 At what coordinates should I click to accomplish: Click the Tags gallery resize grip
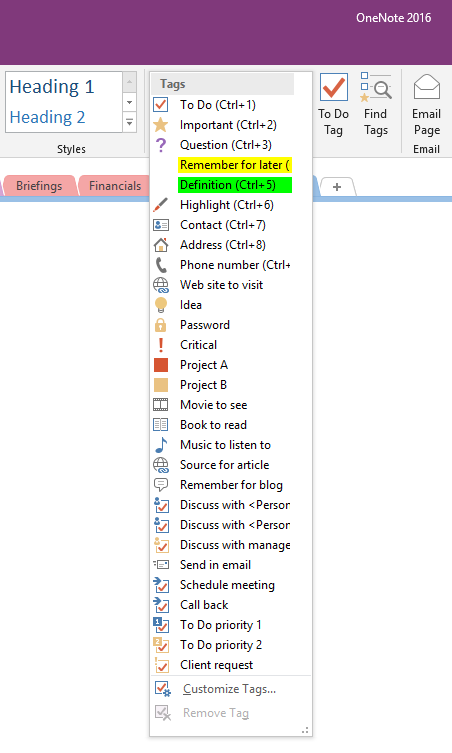pos(305,730)
